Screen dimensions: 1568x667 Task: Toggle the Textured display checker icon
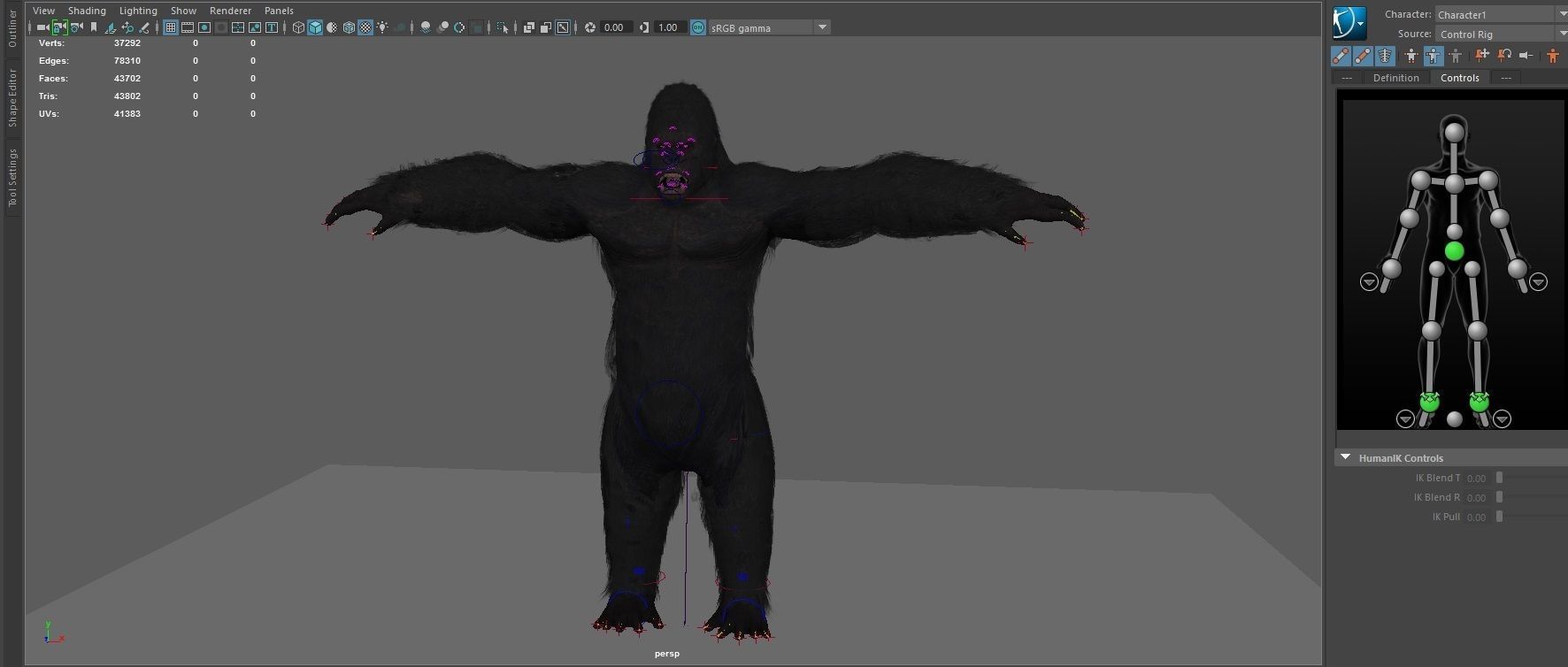click(365, 27)
